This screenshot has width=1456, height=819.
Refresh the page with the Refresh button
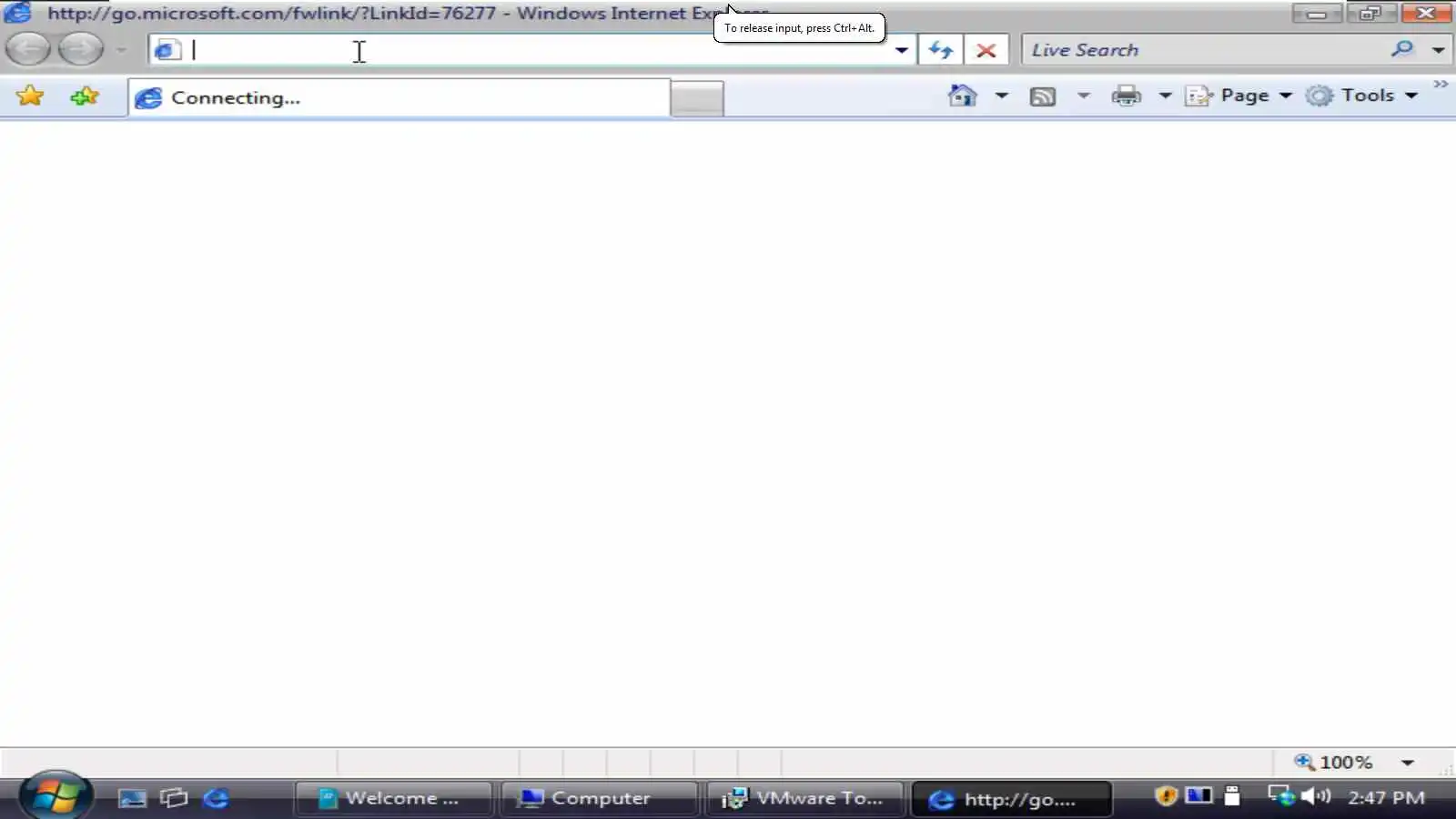[940, 50]
